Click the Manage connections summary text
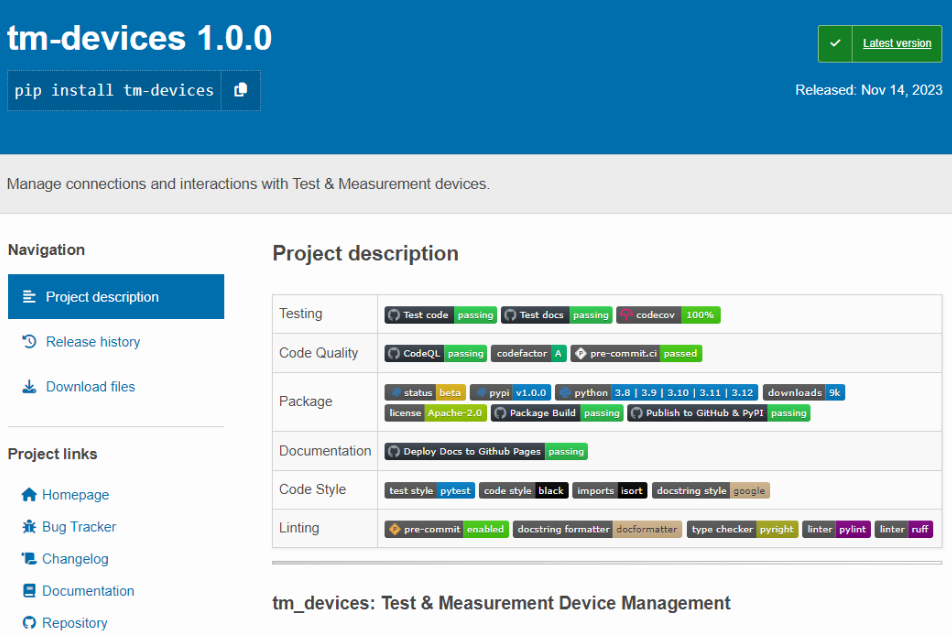This screenshot has width=952, height=640. click(248, 184)
